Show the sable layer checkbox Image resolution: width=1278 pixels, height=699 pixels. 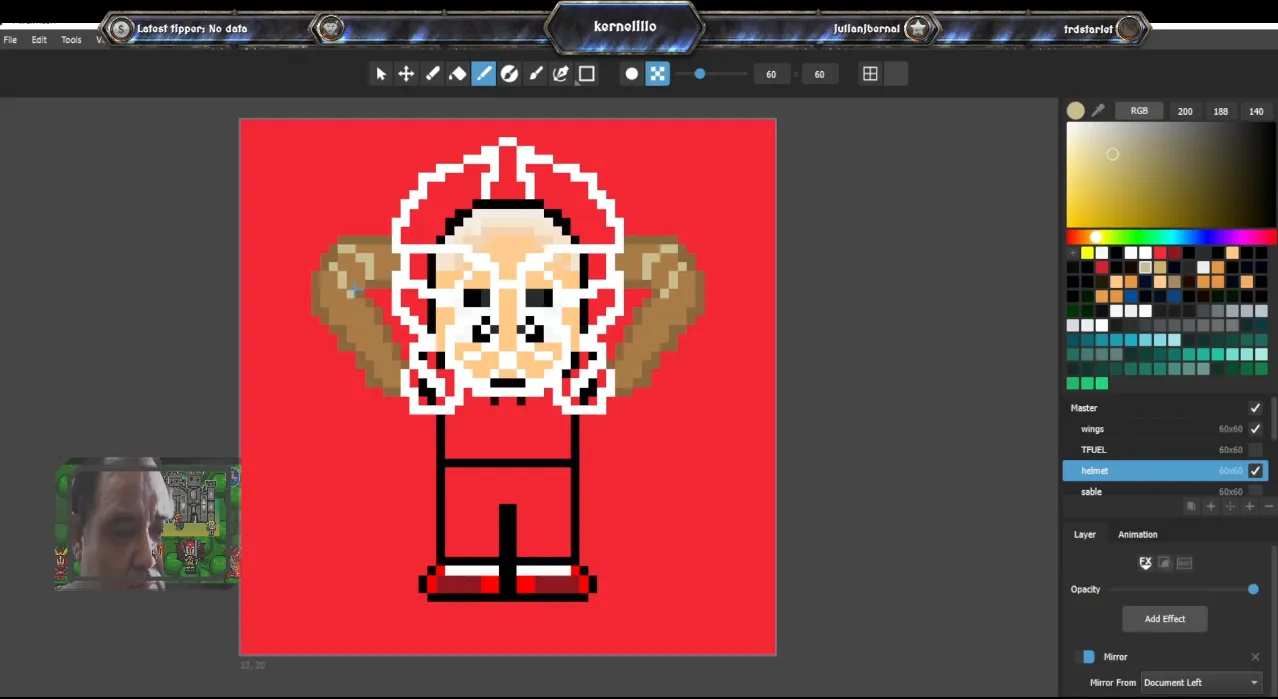(1255, 491)
